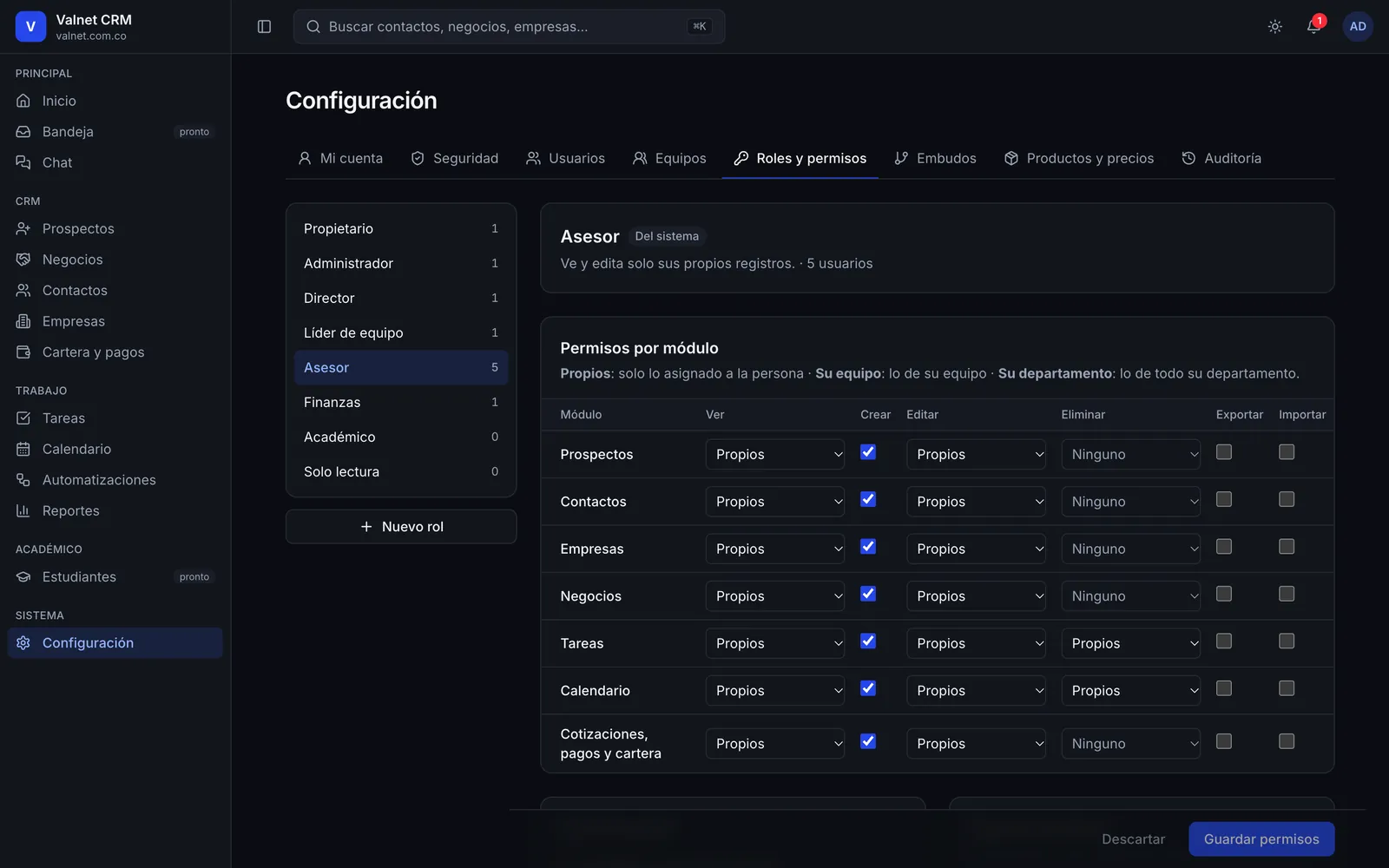
Task: Click the search contacts input field
Action: [x=509, y=27]
